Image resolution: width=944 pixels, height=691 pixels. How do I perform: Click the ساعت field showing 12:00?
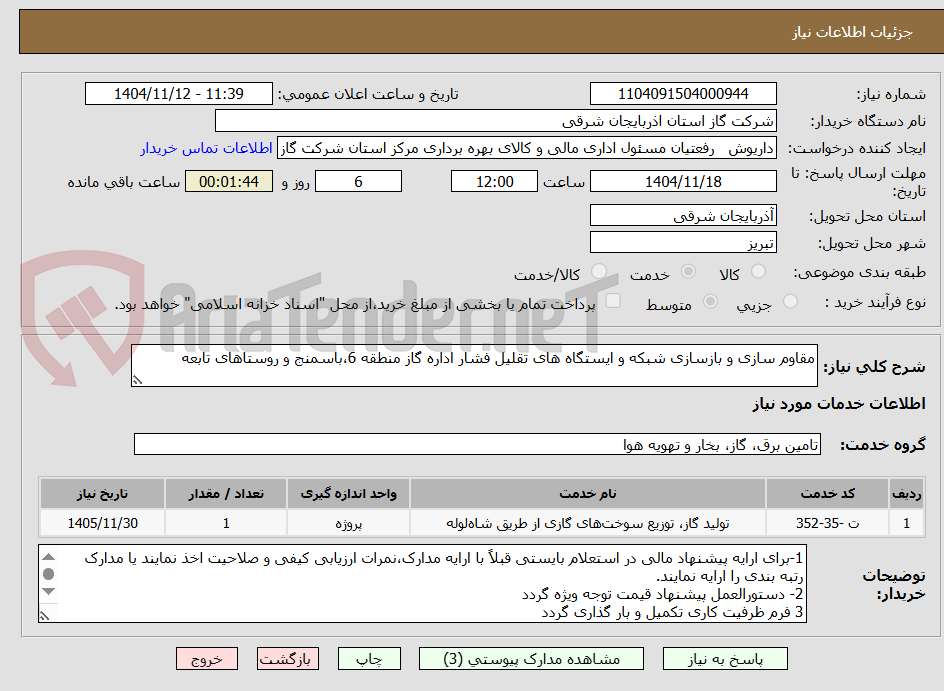(x=494, y=181)
